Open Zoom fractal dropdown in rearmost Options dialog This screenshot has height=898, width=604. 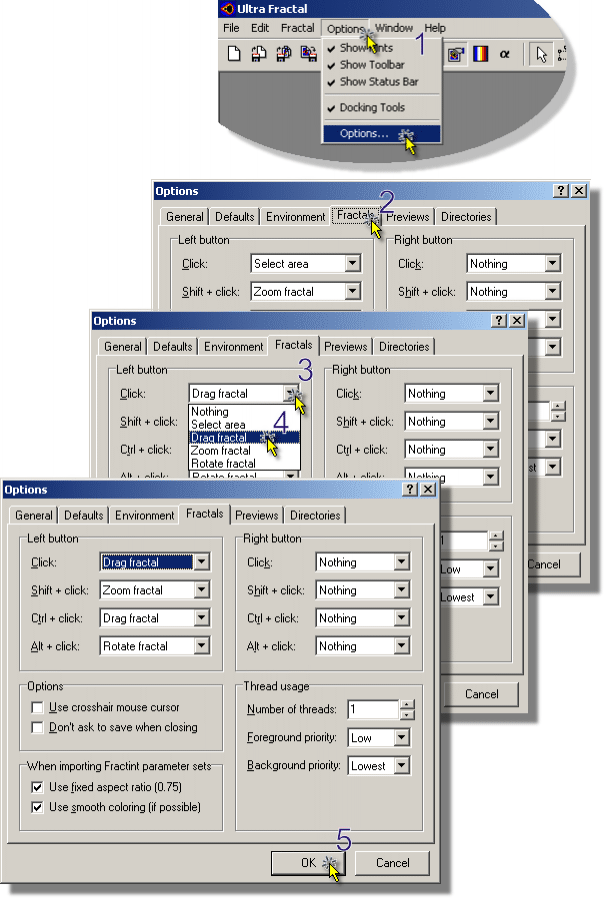pyautogui.click(x=353, y=292)
